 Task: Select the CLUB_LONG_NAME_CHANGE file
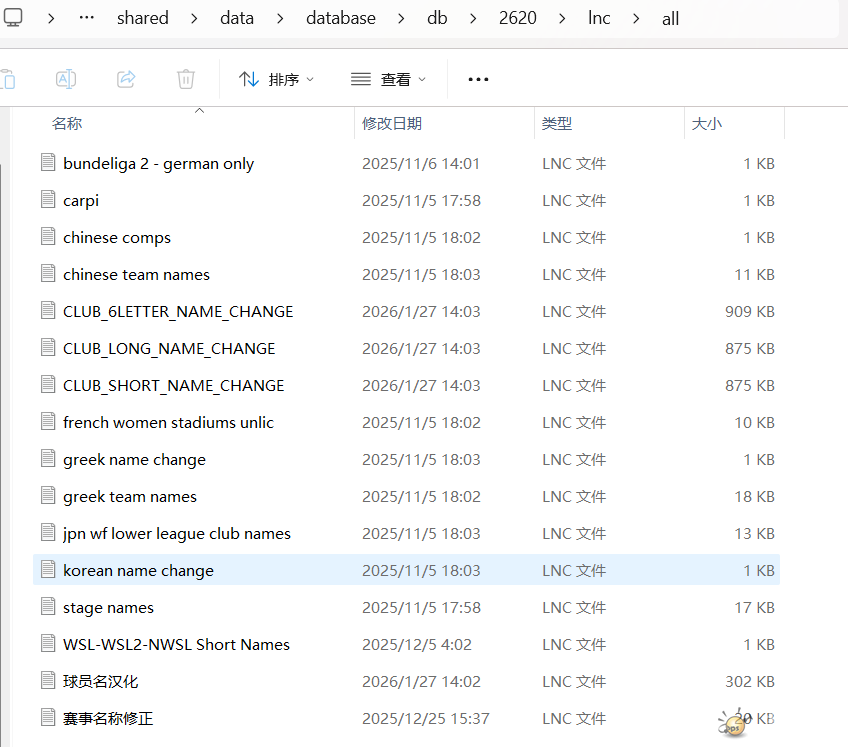click(x=168, y=348)
